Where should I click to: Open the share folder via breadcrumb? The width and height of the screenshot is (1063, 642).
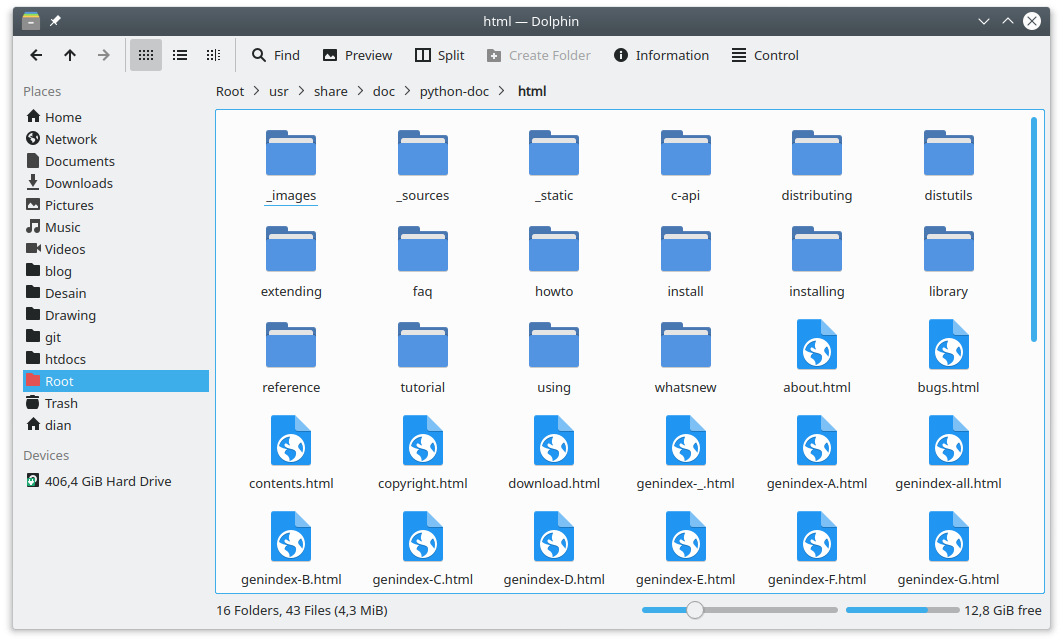pyautogui.click(x=330, y=91)
